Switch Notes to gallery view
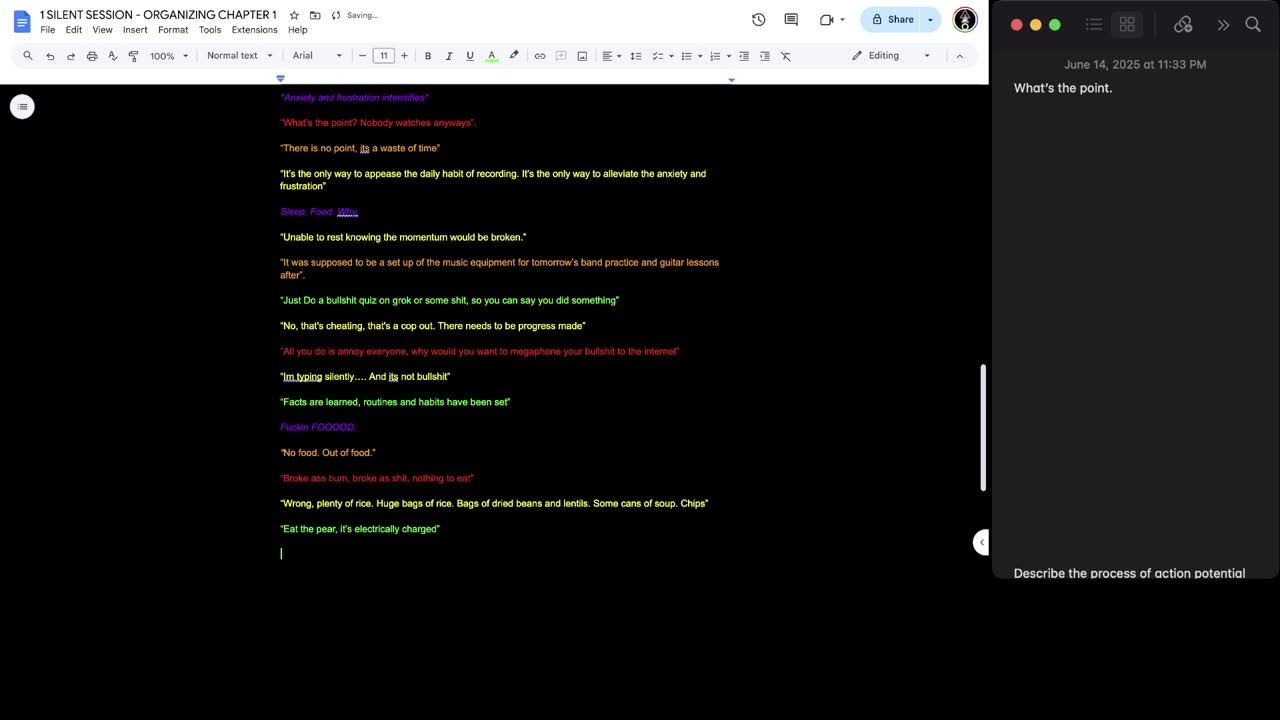This screenshot has width=1280, height=720. click(1127, 25)
